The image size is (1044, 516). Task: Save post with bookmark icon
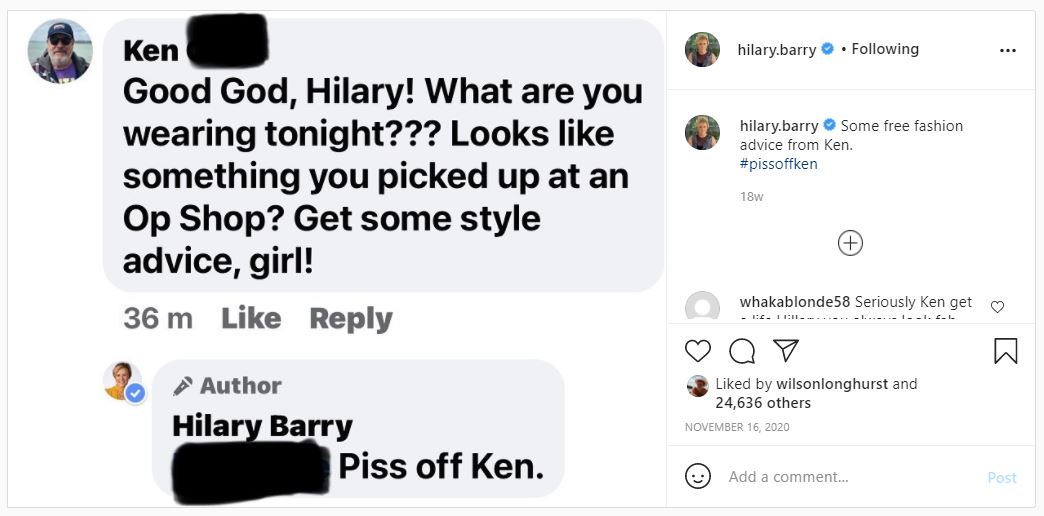pyautogui.click(x=1005, y=351)
